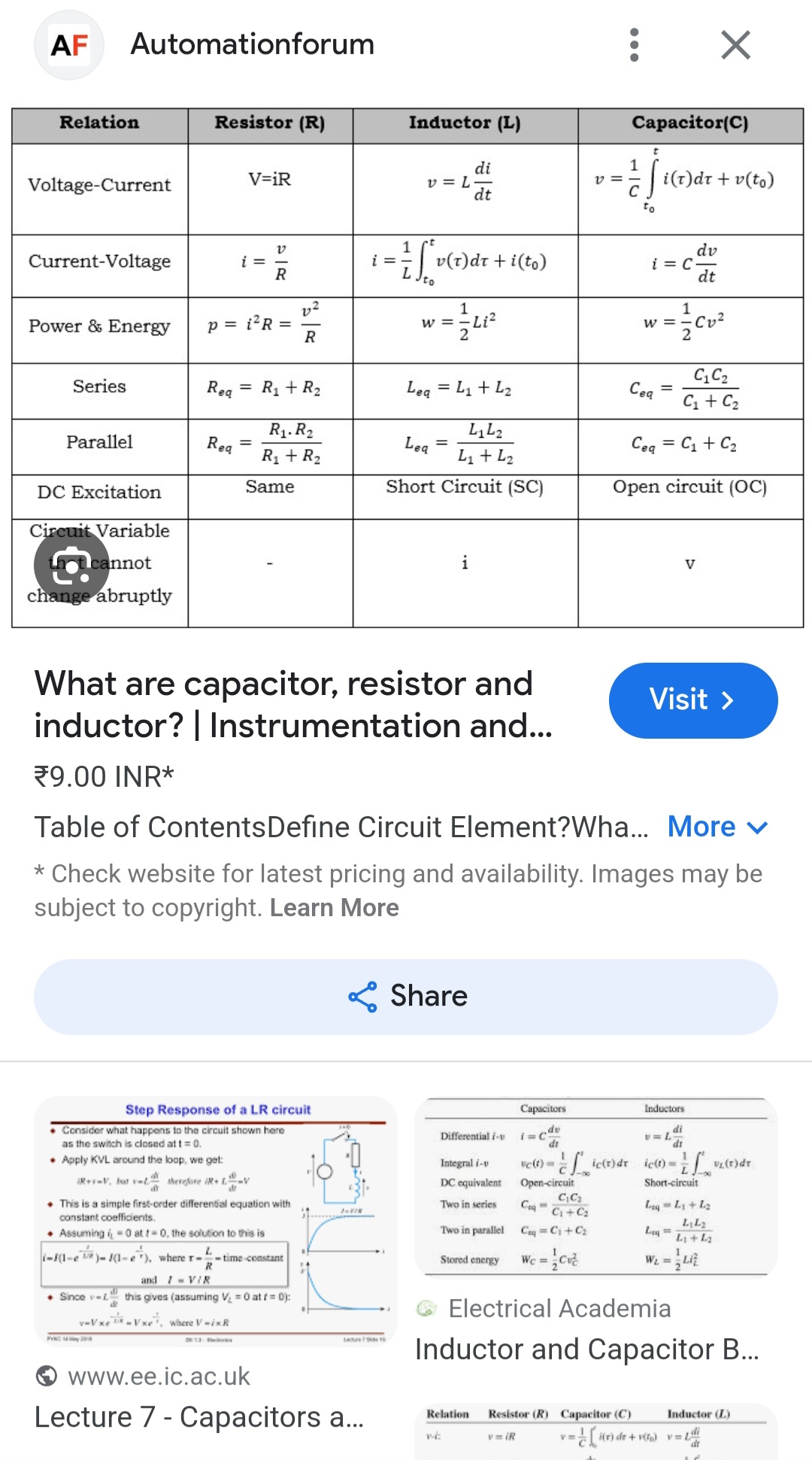Screen dimensions: 812x1460
Task: Open the Lecture 7 Capacitors result title
Action: (x=199, y=1417)
